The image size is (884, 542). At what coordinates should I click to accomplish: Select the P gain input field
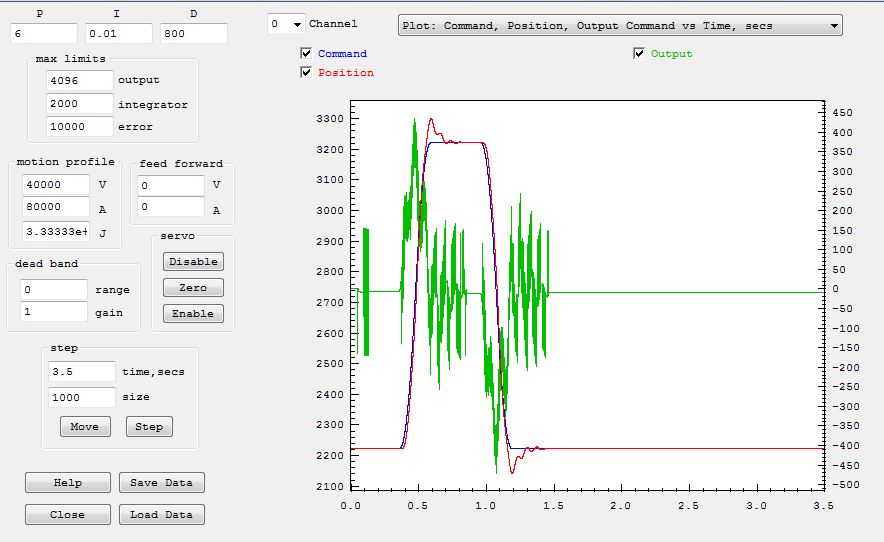coord(42,35)
